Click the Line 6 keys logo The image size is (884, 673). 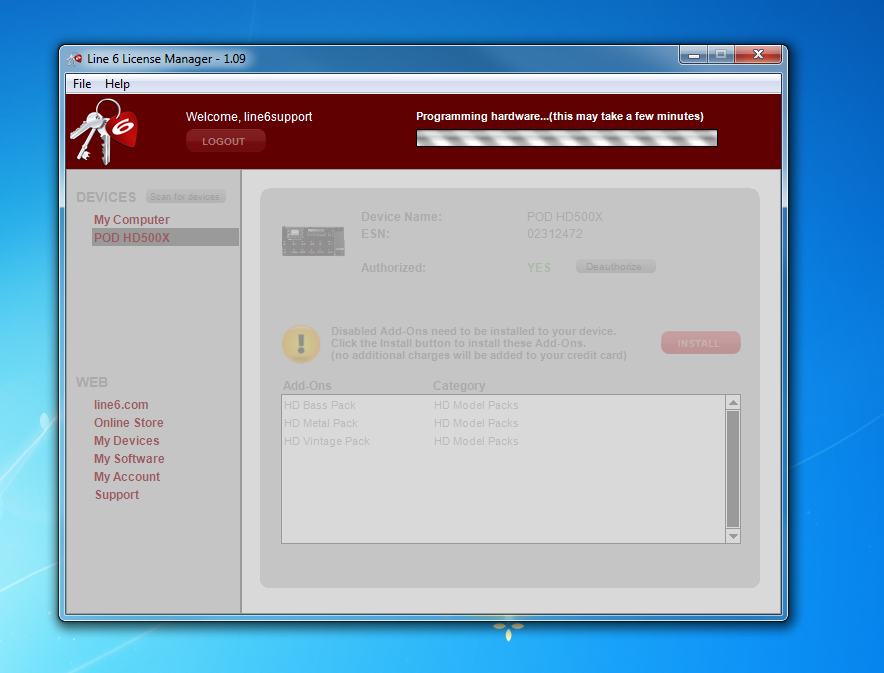pos(104,132)
